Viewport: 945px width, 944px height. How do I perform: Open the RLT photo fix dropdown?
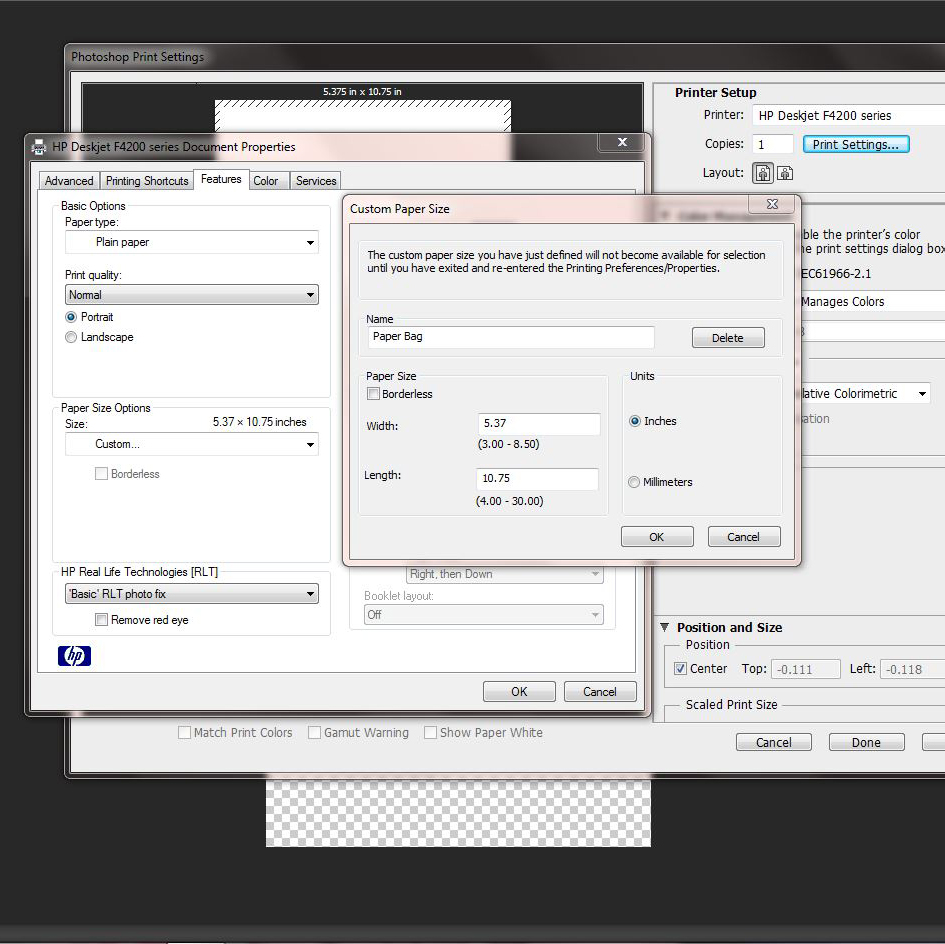pyautogui.click(x=192, y=594)
